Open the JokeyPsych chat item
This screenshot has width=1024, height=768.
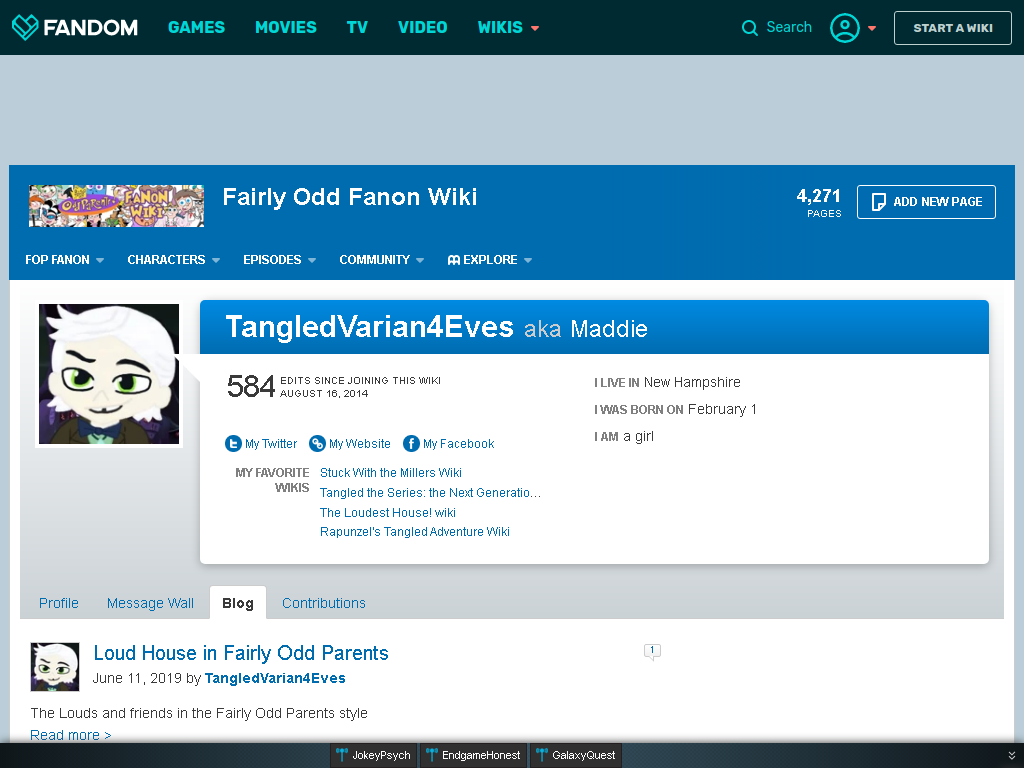374,756
